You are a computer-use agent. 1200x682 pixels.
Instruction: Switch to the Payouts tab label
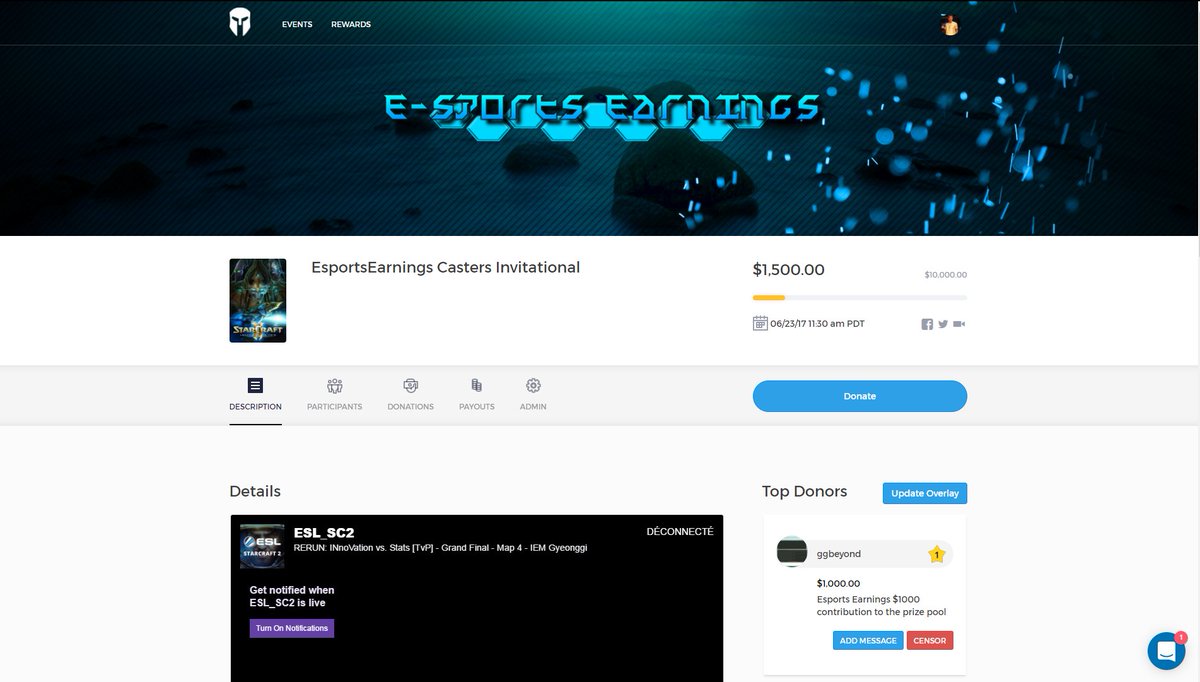tap(477, 407)
